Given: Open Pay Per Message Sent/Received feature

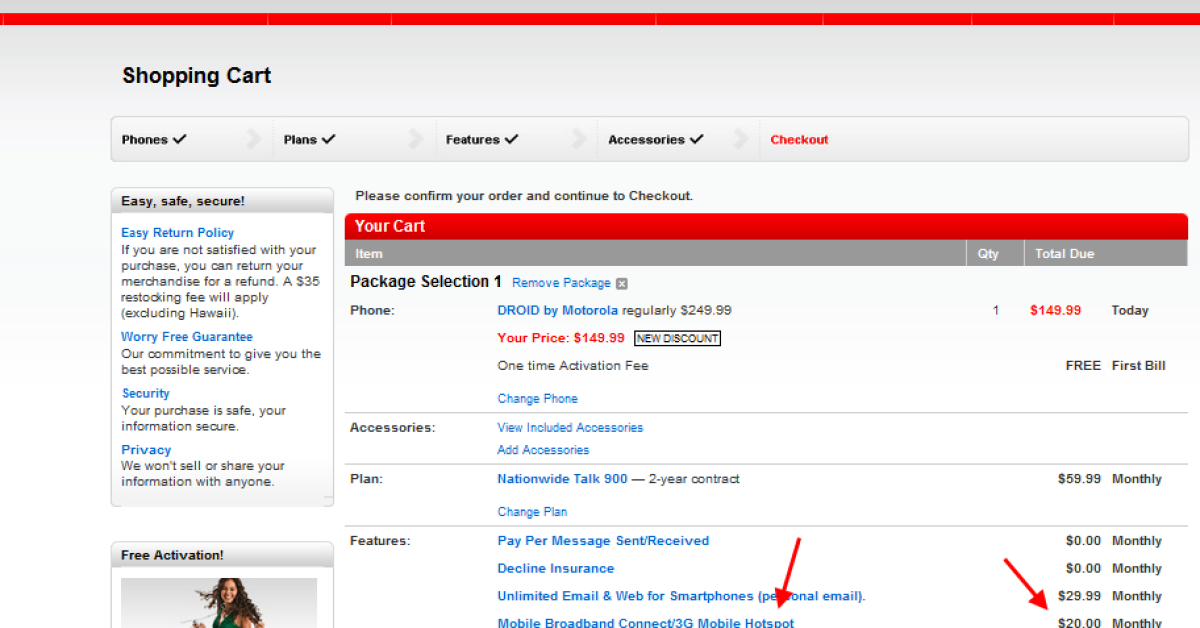Looking at the screenshot, I should (603, 541).
